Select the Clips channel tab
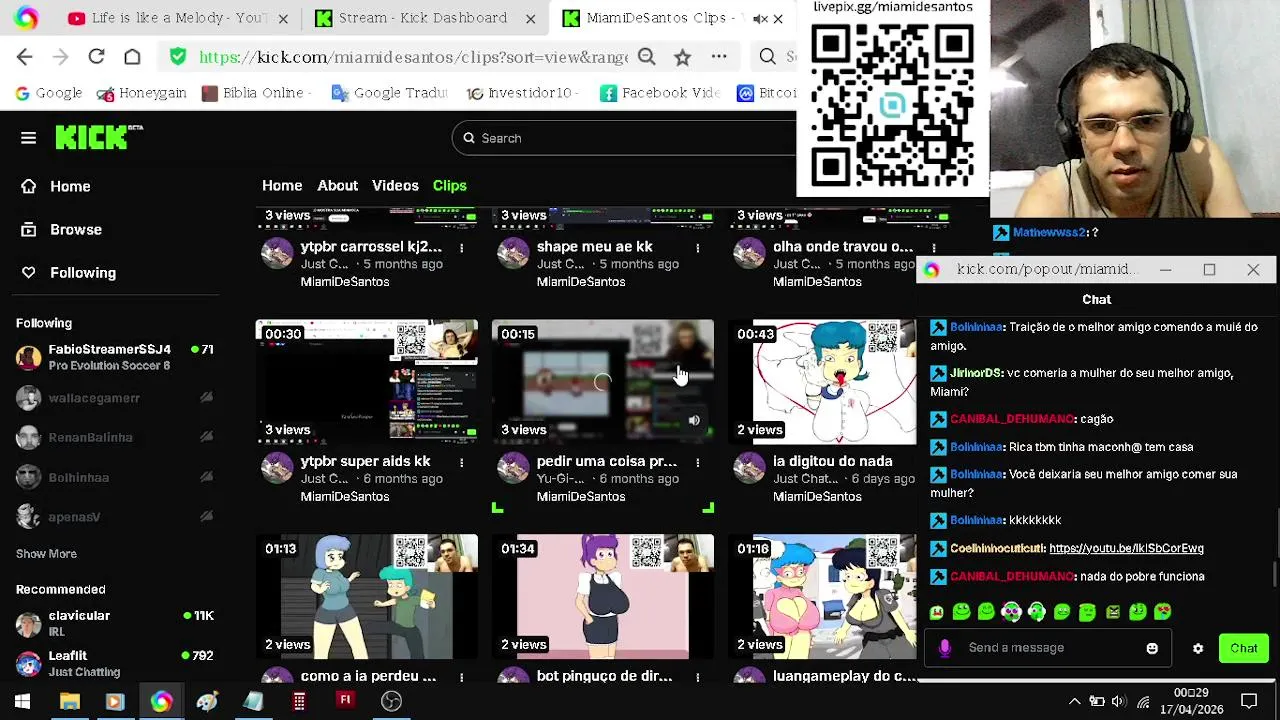 [449, 185]
